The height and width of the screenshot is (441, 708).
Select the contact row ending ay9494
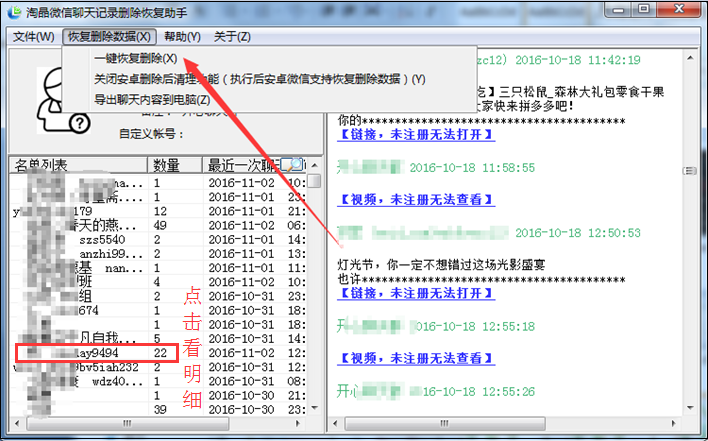click(x=158, y=353)
